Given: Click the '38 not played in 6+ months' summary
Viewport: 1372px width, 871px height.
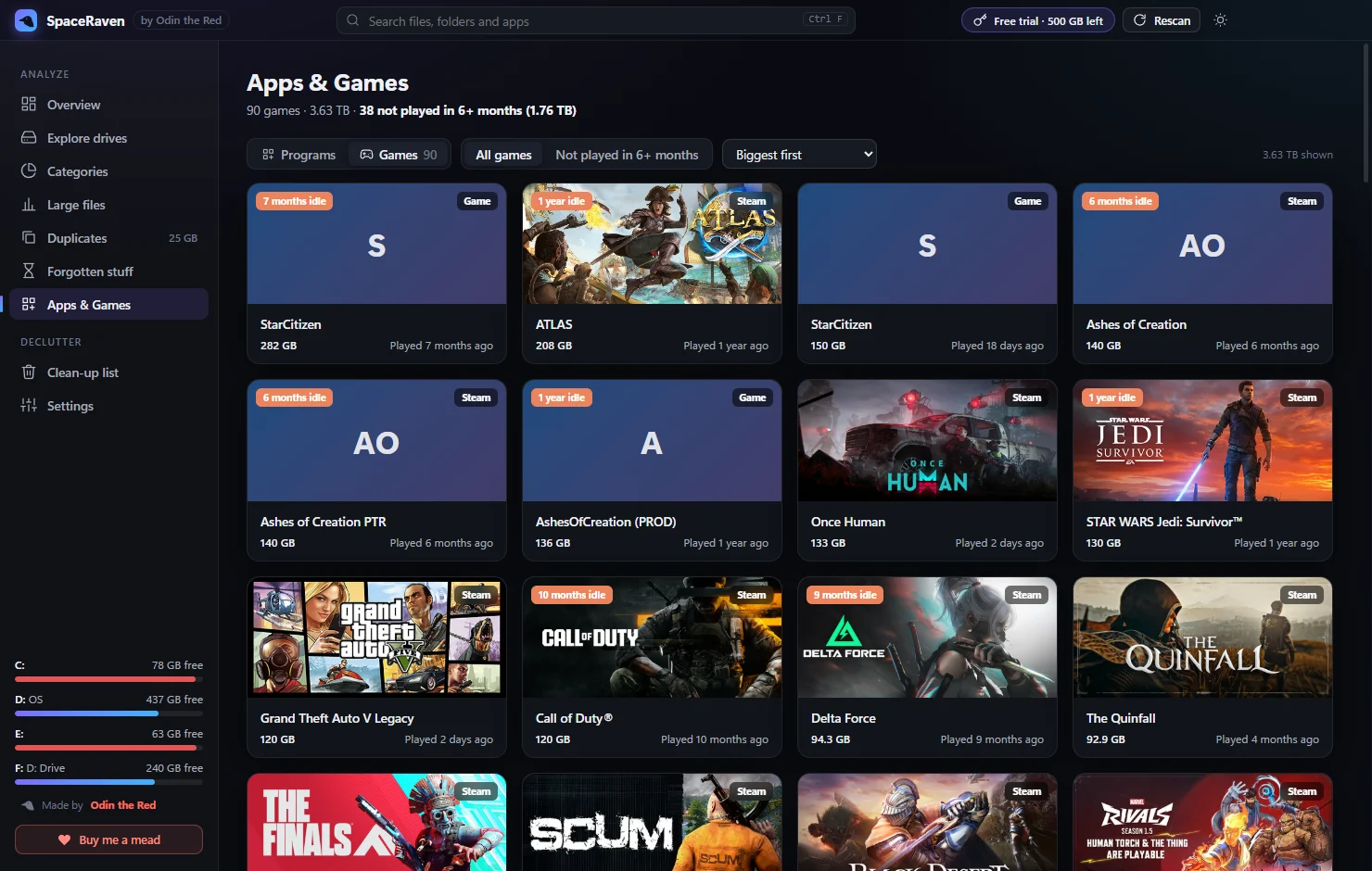Looking at the screenshot, I should click(x=467, y=110).
